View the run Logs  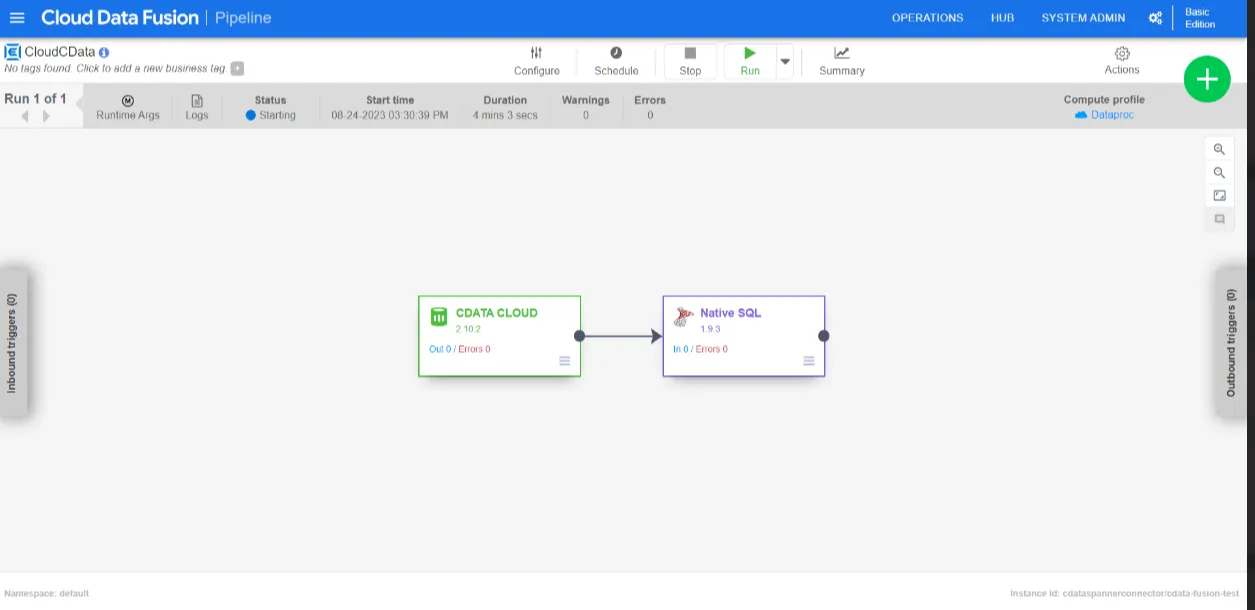coord(197,107)
